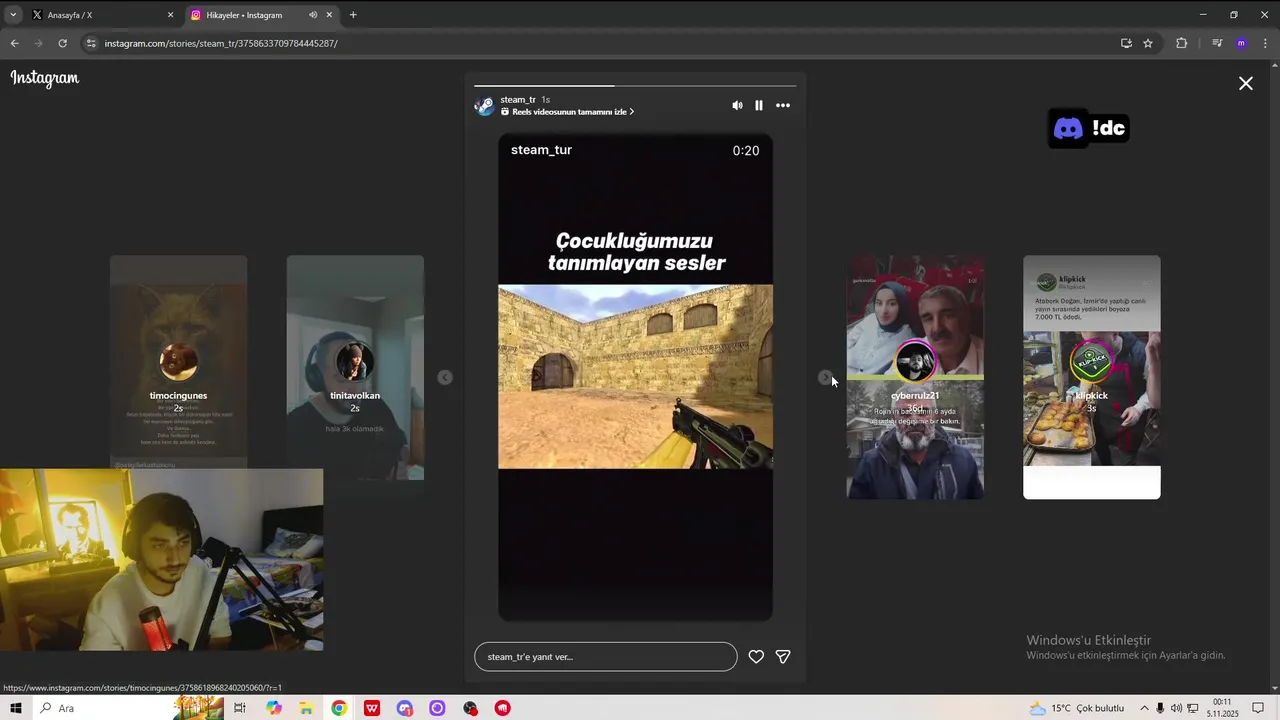Go to the next story with right arrow
1280x720 pixels.
point(825,377)
